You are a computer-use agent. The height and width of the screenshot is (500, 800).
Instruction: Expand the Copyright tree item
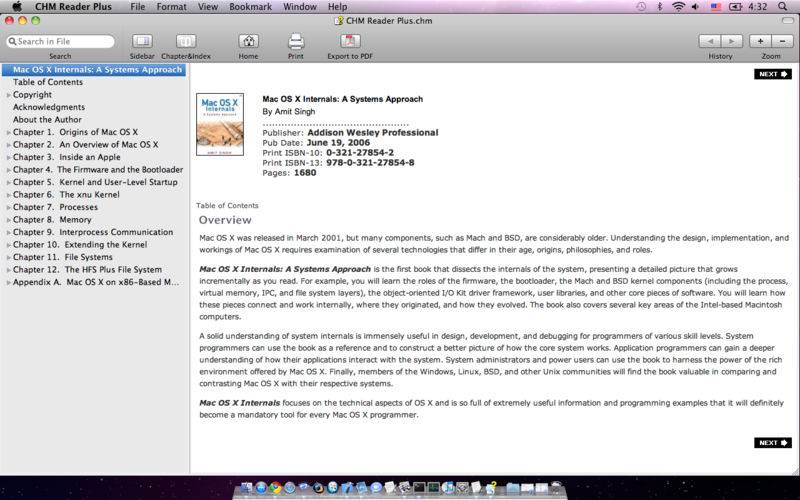tap(9, 95)
